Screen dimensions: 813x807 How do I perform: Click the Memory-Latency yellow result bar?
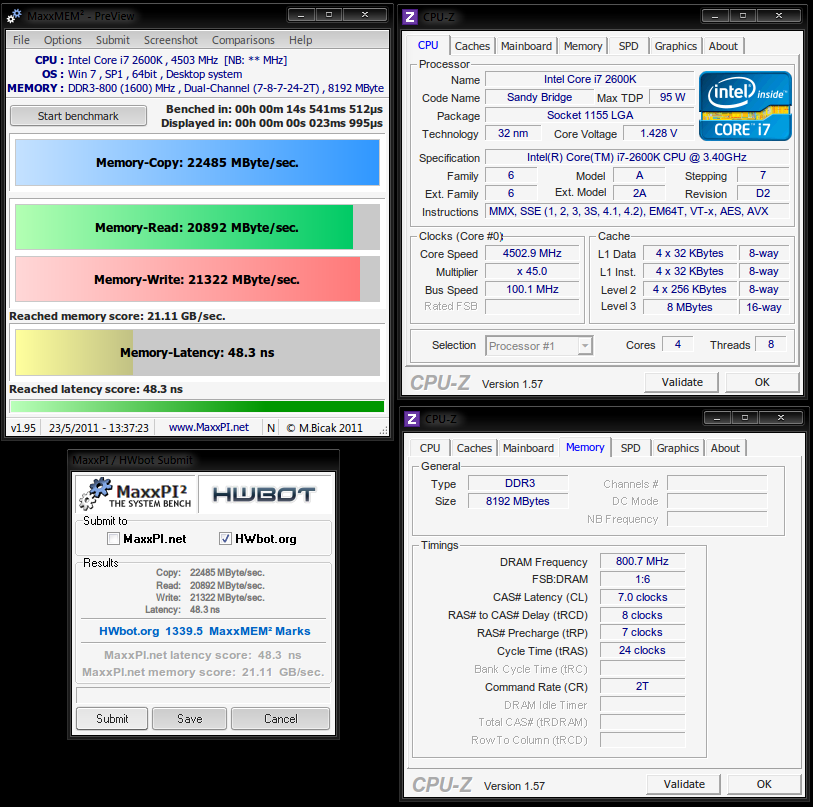click(x=197, y=353)
